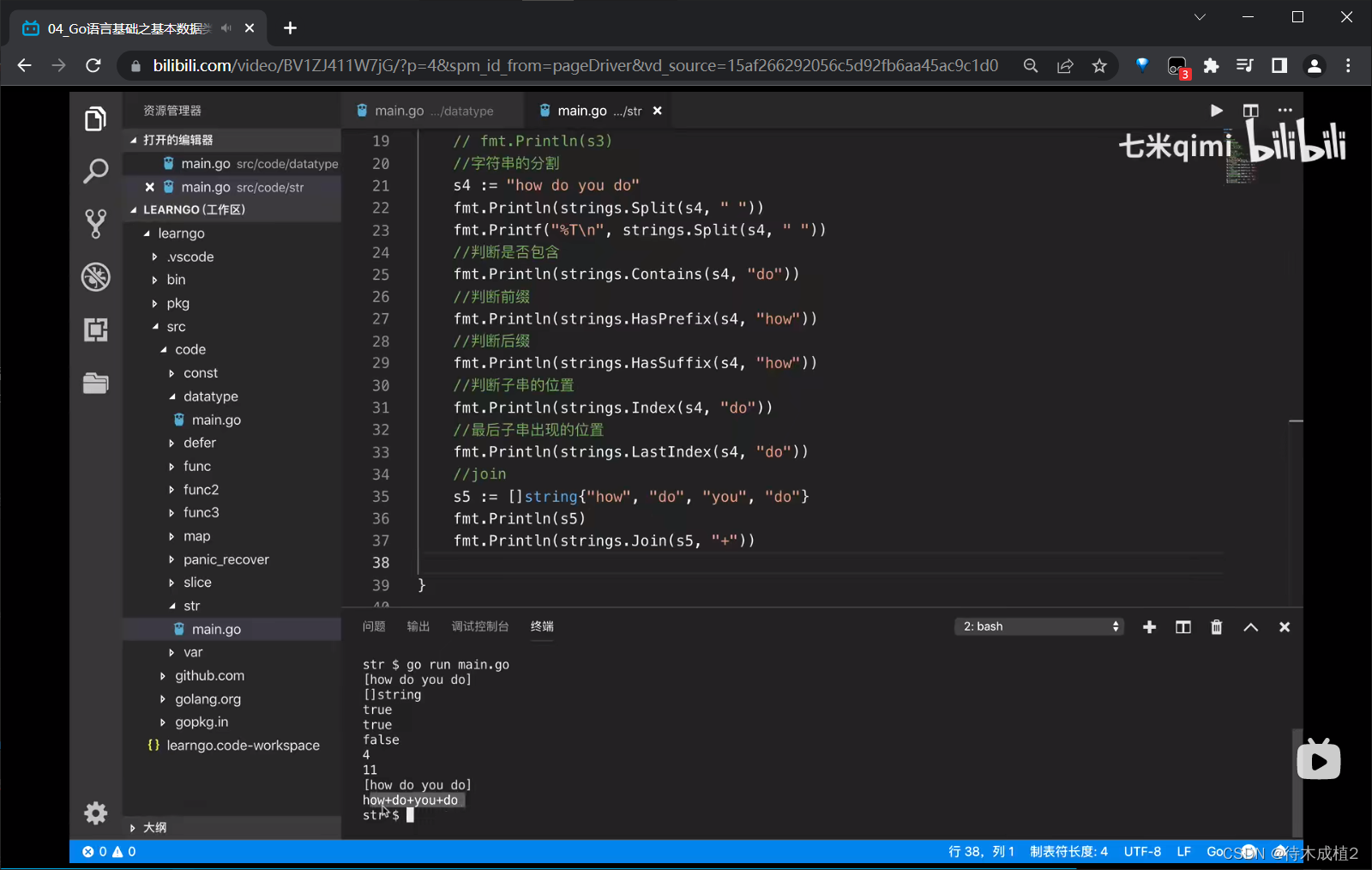Expand the panic_recover folder

point(232,559)
